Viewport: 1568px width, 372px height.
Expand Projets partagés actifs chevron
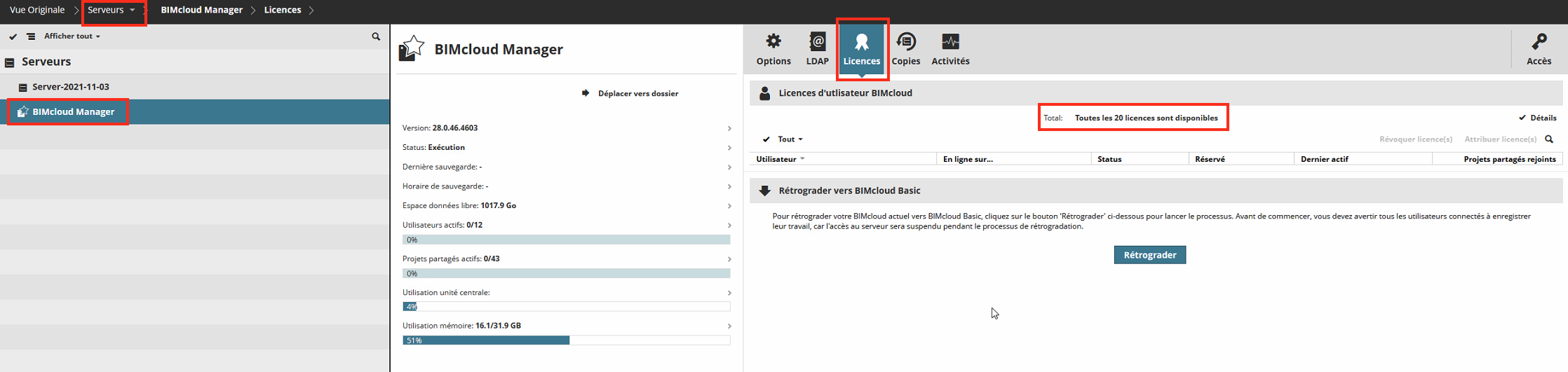(729, 259)
